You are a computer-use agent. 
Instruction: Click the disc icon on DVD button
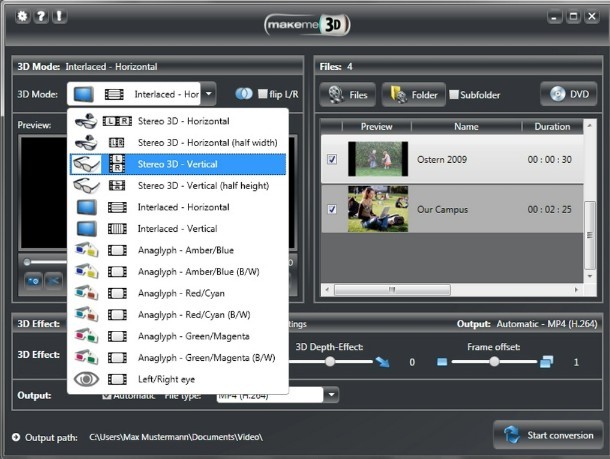557,94
